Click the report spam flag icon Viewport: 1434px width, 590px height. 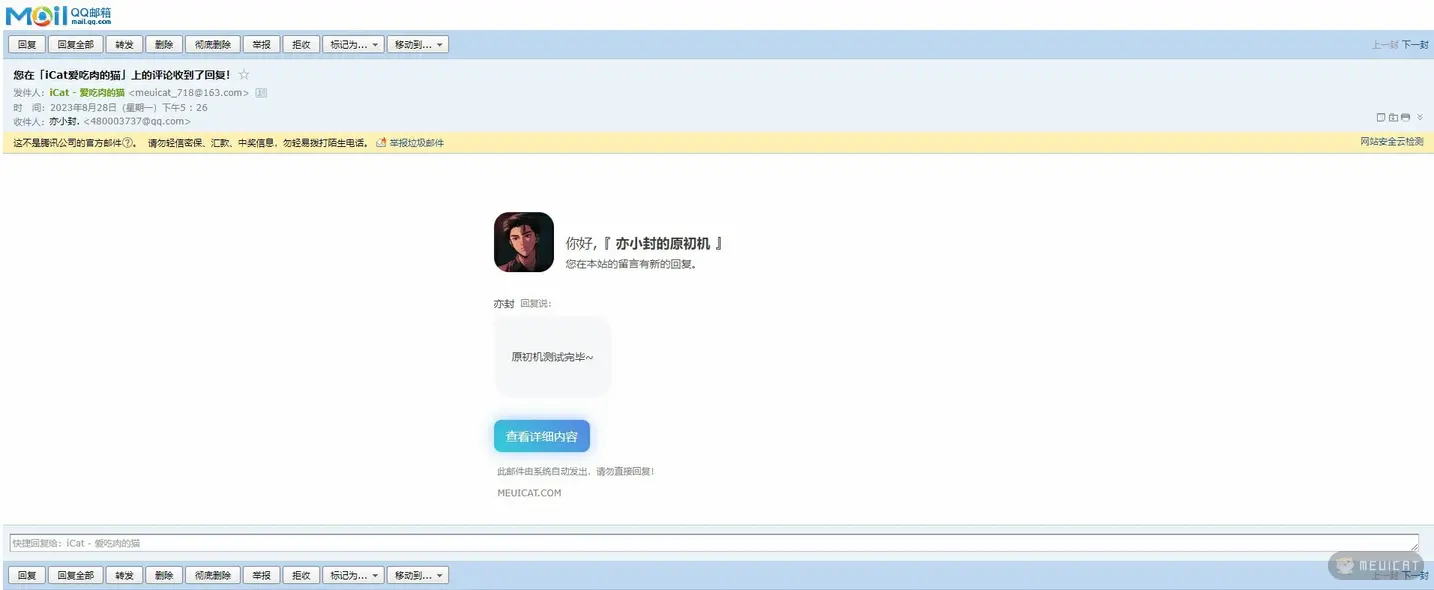click(381, 143)
